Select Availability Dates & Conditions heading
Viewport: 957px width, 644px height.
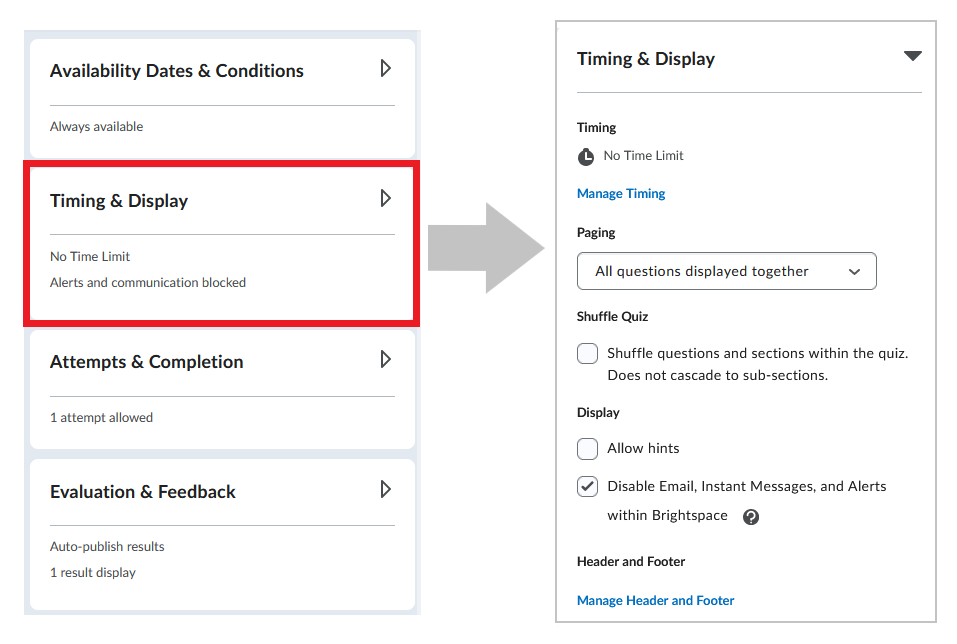176,71
